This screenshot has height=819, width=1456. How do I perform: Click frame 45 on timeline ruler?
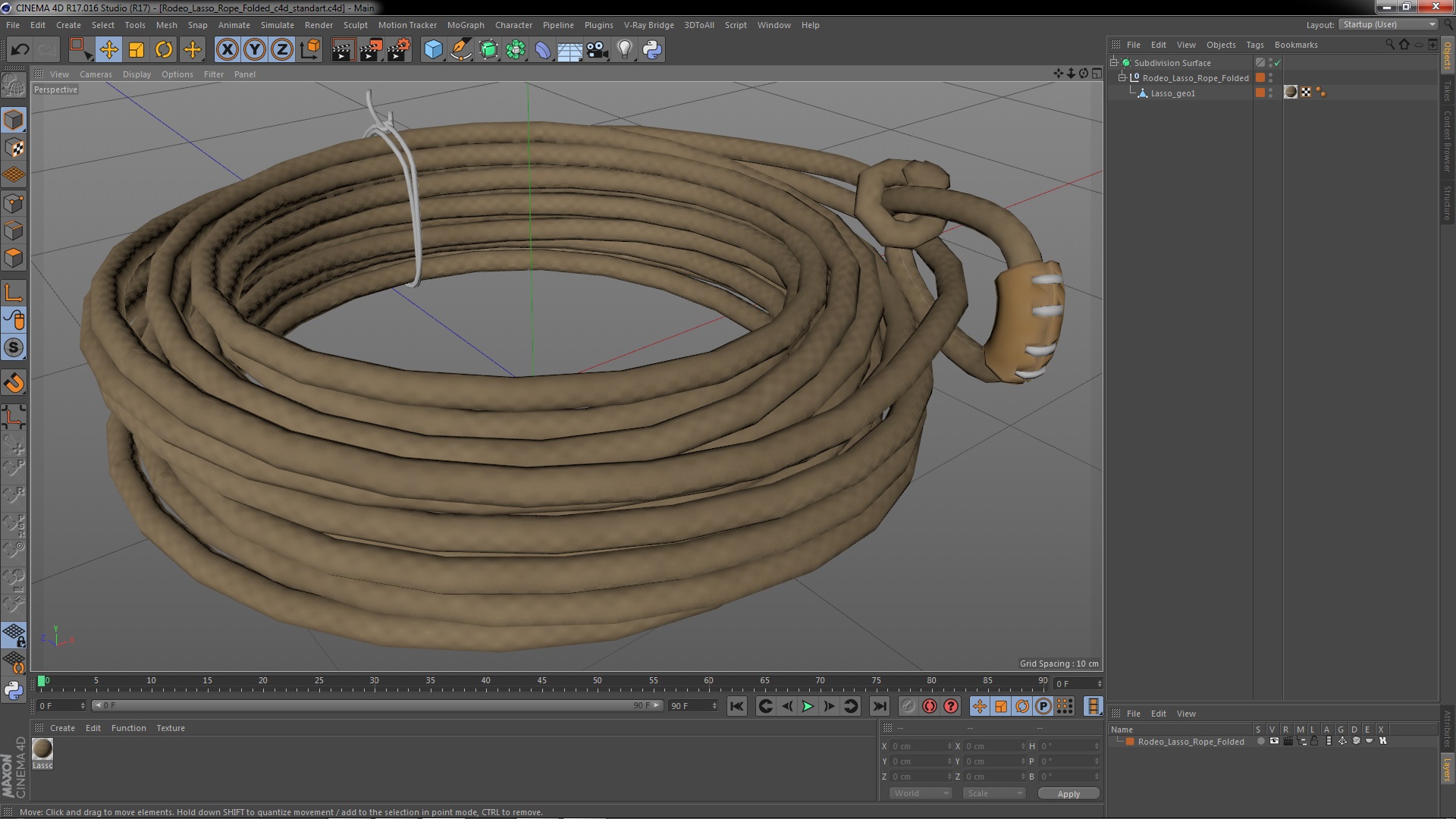tap(541, 682)
